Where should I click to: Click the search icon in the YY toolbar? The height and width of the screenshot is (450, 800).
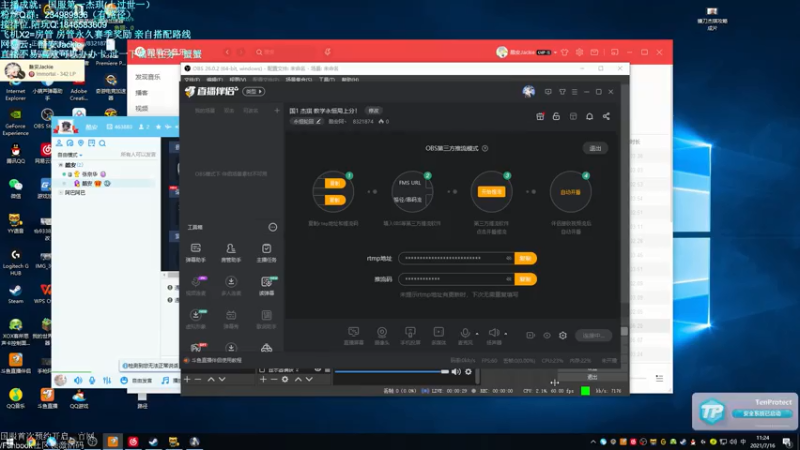(102, 143)
